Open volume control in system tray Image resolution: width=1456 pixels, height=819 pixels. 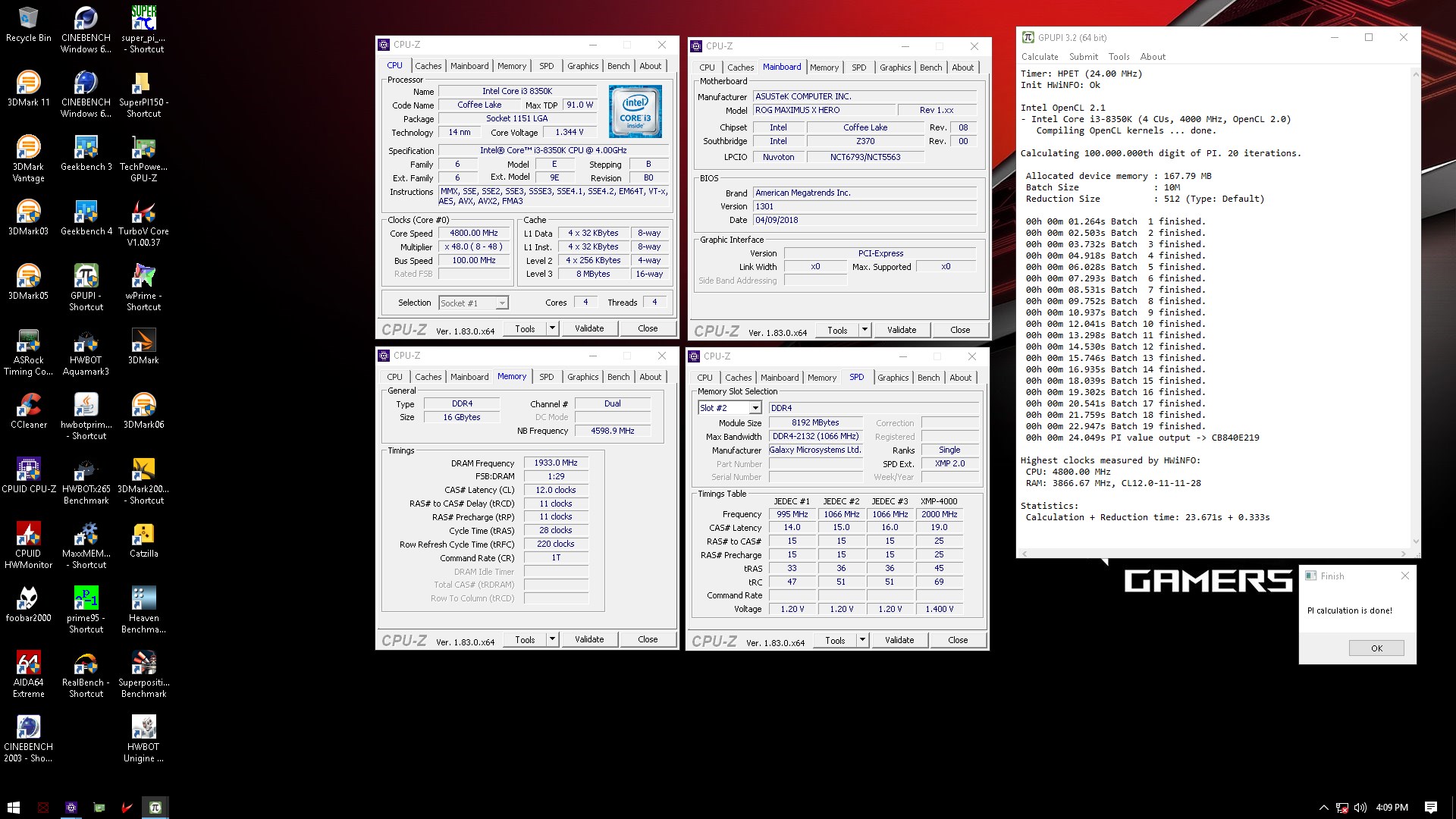point(1360,808)
